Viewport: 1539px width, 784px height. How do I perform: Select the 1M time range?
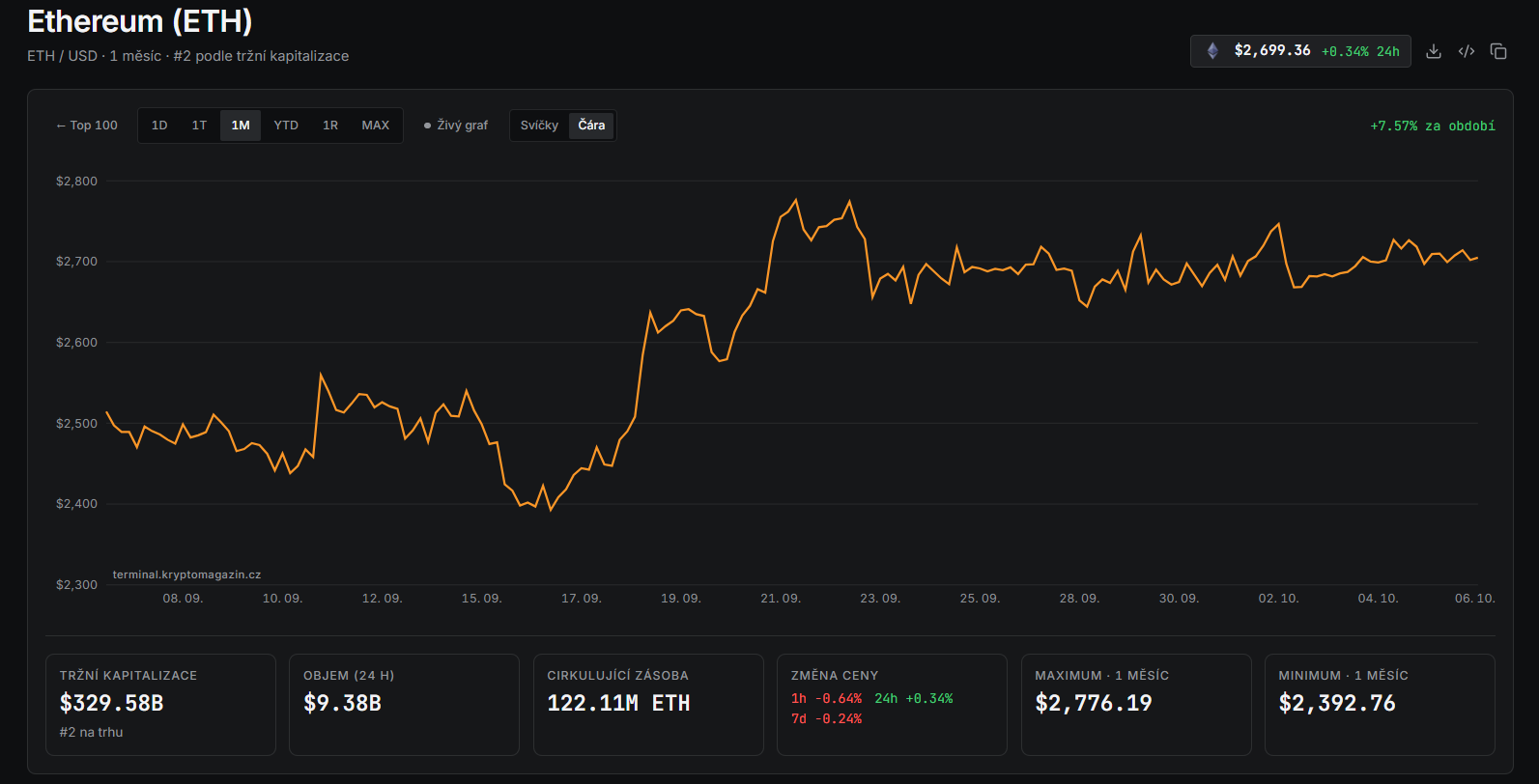click(x=241, y=126)
